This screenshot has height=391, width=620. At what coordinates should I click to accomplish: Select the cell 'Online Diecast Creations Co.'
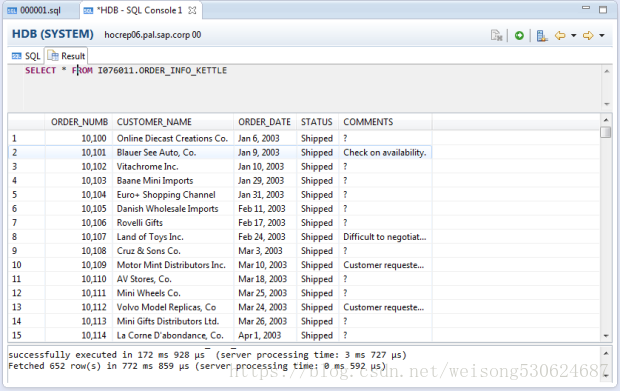173,138
